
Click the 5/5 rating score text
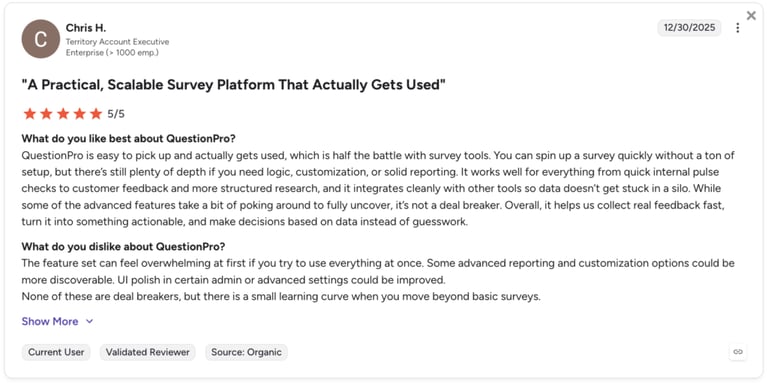click(116, 114)
